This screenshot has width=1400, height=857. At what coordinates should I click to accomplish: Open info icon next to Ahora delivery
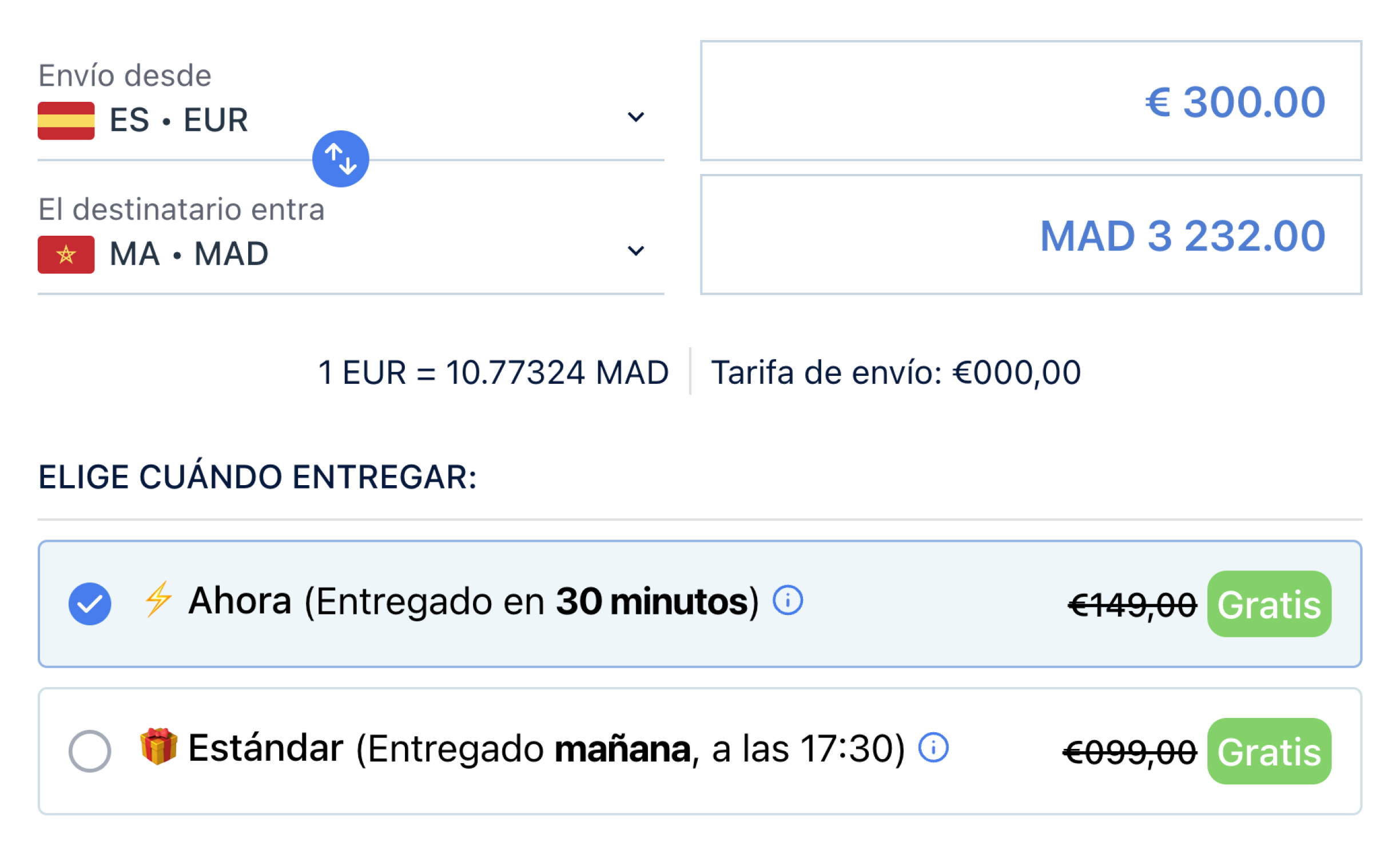(787, 600)
